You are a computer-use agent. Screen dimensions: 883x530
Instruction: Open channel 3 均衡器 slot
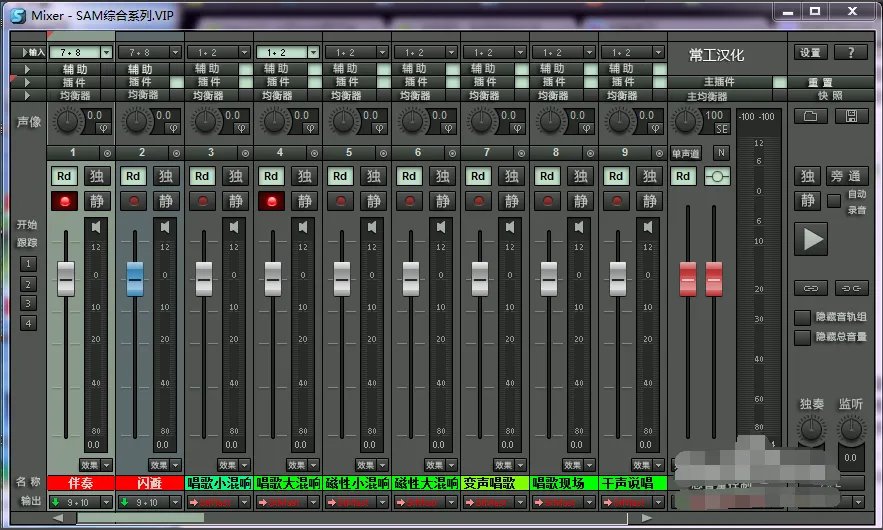tap(208, 95)
